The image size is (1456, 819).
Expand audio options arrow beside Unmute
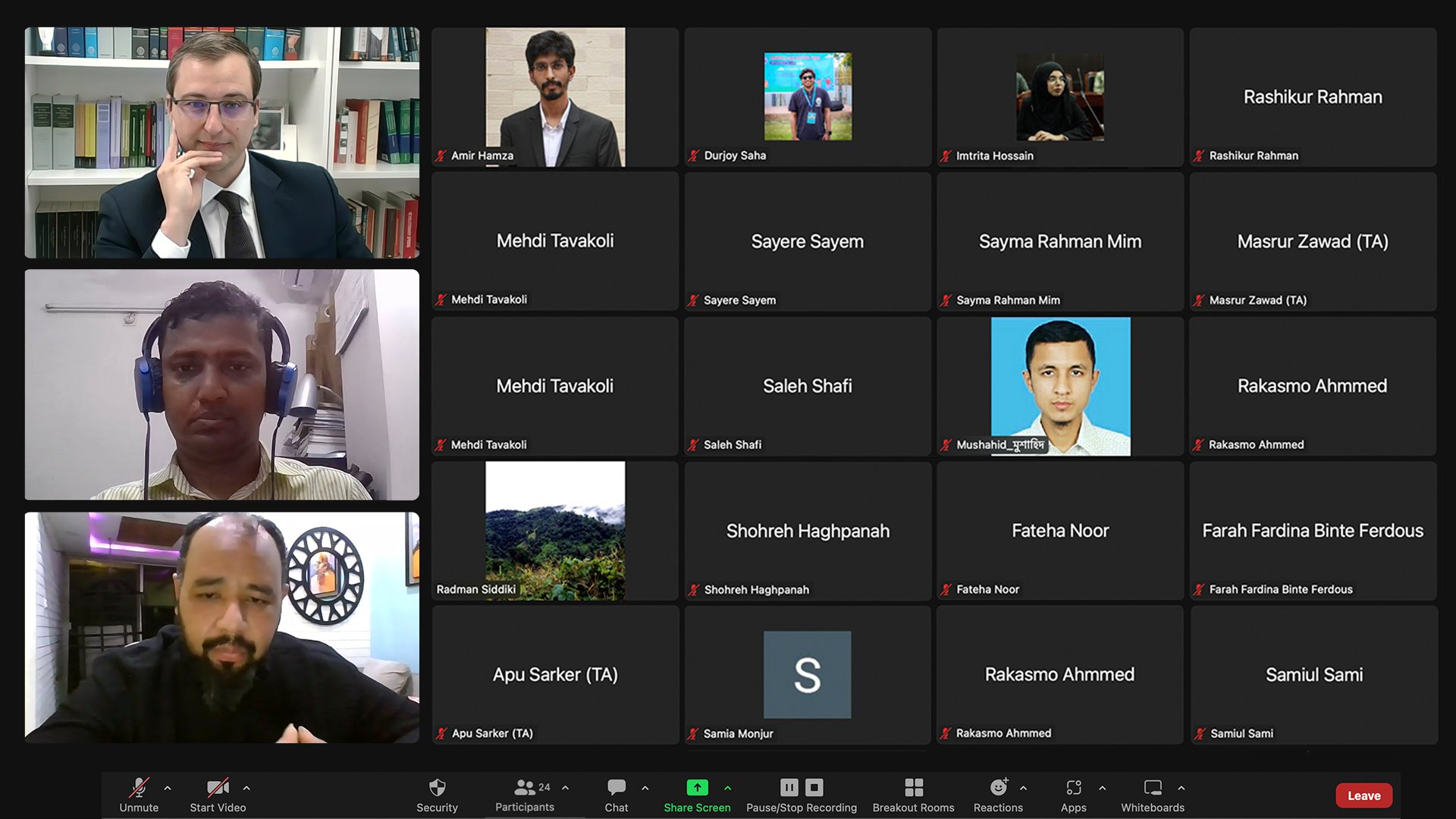(x=168, y=788)
